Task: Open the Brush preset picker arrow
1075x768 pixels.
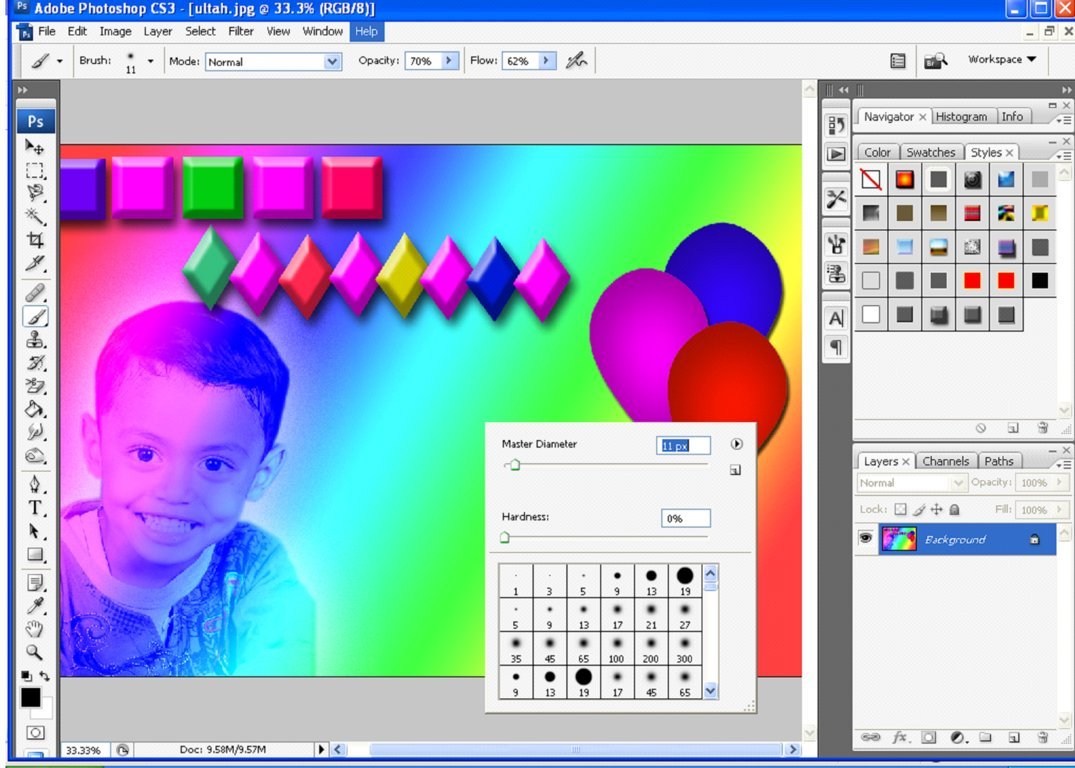Action: pos(151,61)
